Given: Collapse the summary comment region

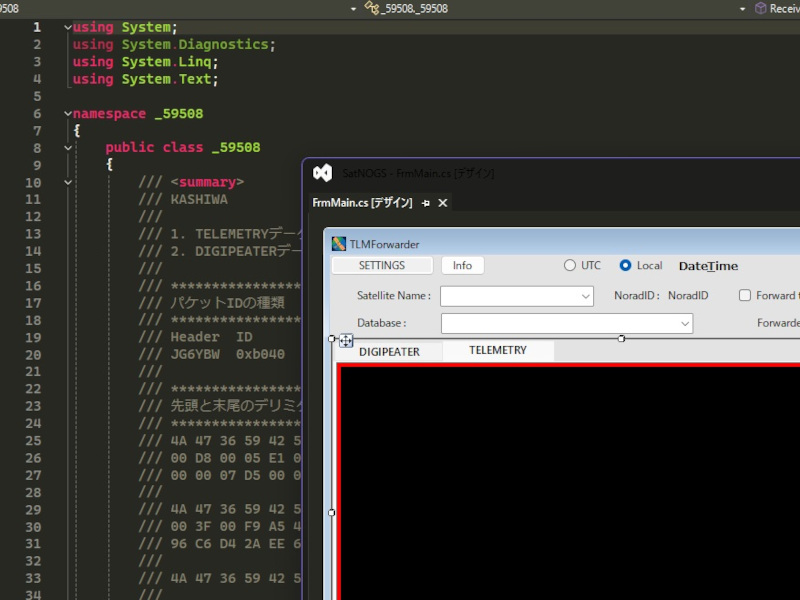Looking at the screenshot, I should point(67,182).
